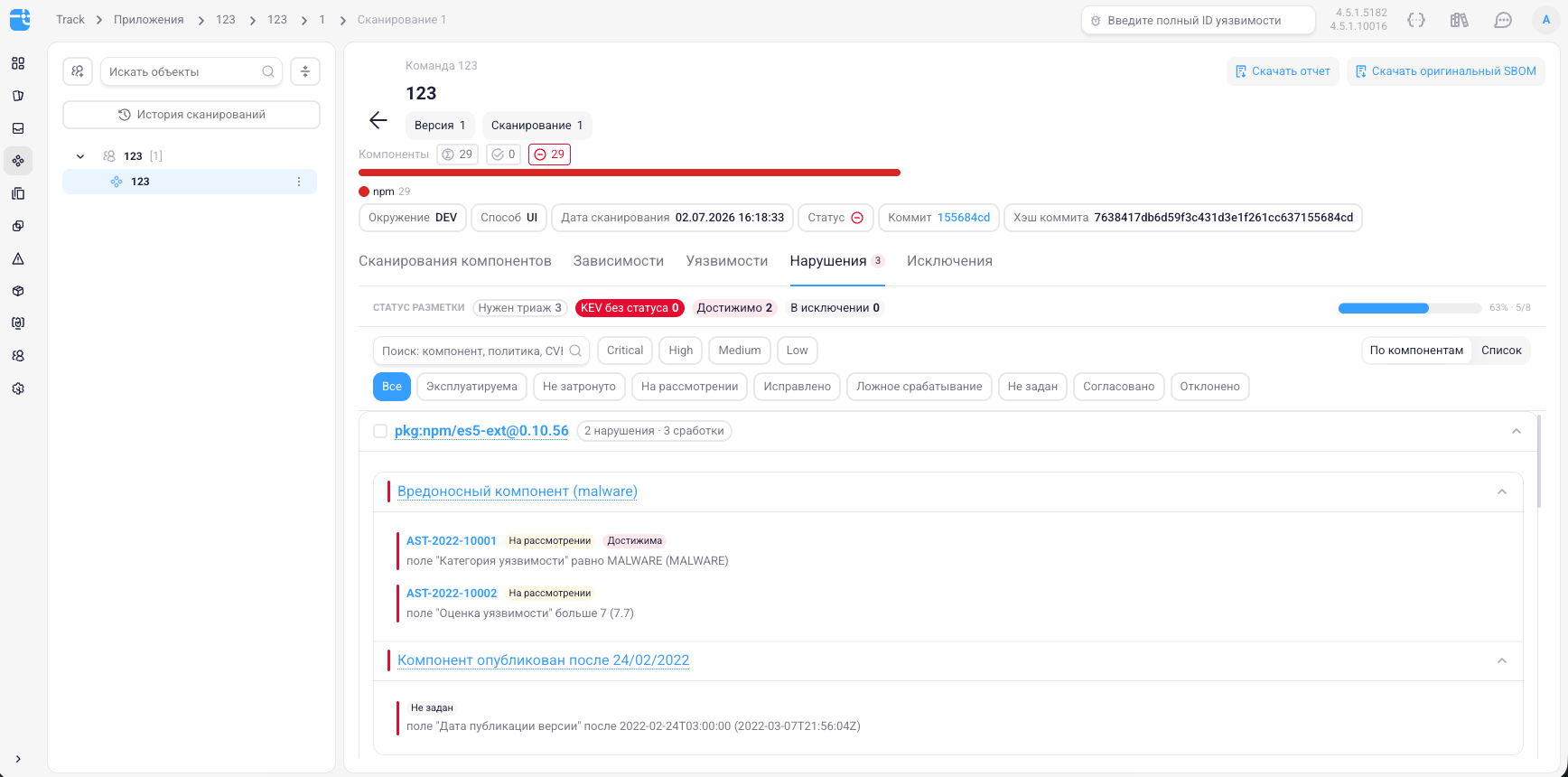1568x777 pixels.
Task: Open the settings gear icon in the sidebar
Action: [x=18, y=388]
